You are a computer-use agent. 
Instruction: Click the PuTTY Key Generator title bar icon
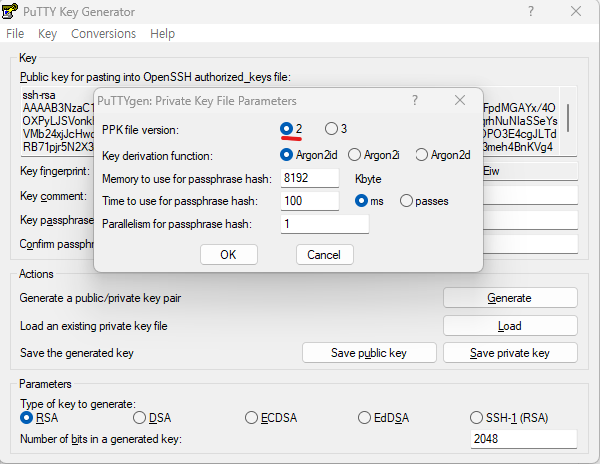10,11
